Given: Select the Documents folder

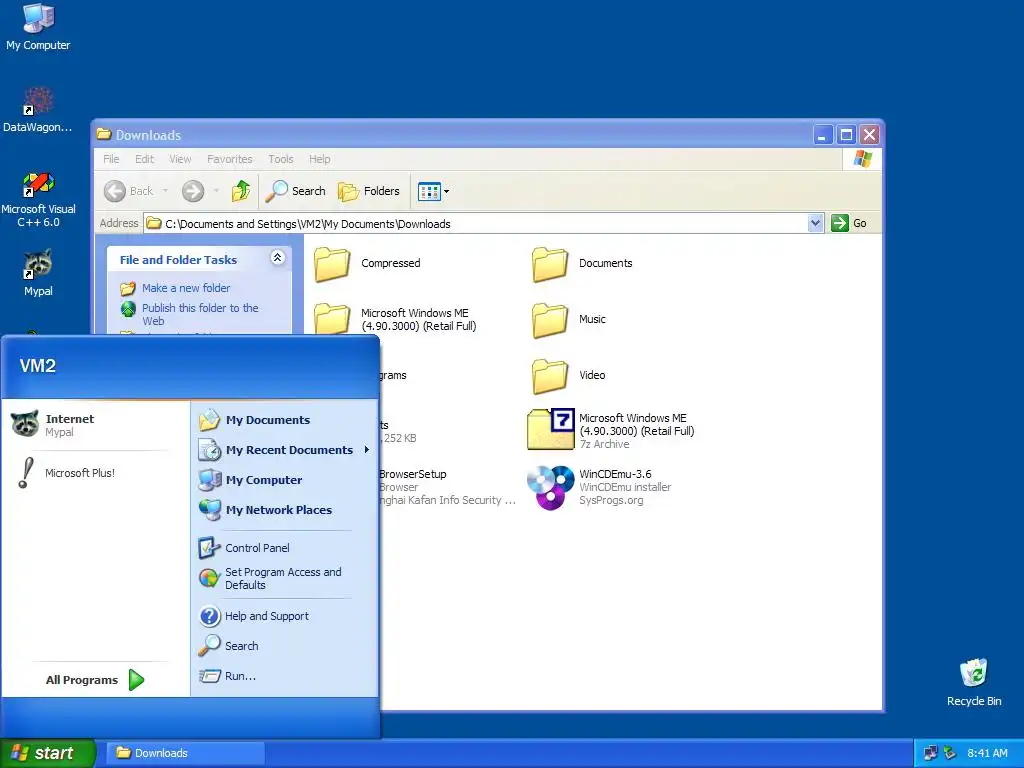Looking at the screenshot, I should pyautogui.click(x=582, y=264).
